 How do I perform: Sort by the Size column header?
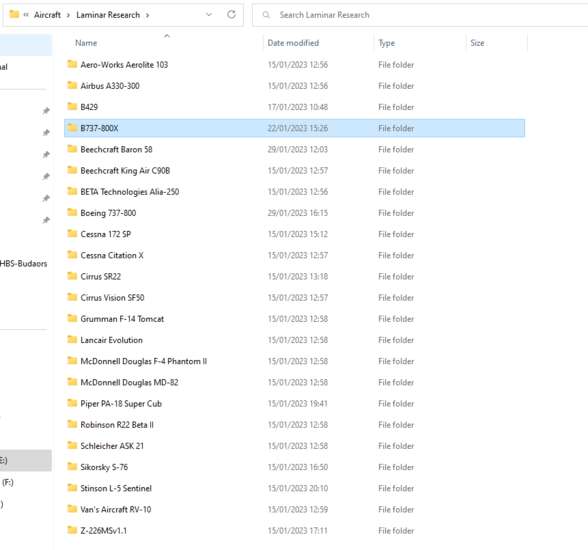click(477, 43)
